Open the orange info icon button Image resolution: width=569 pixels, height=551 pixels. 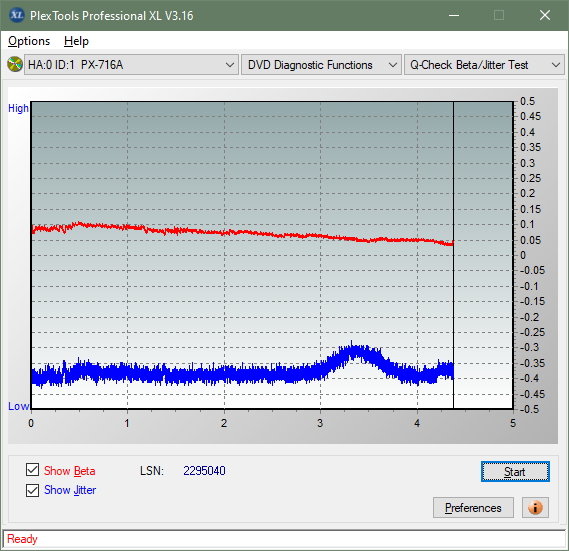click(535, 507)
